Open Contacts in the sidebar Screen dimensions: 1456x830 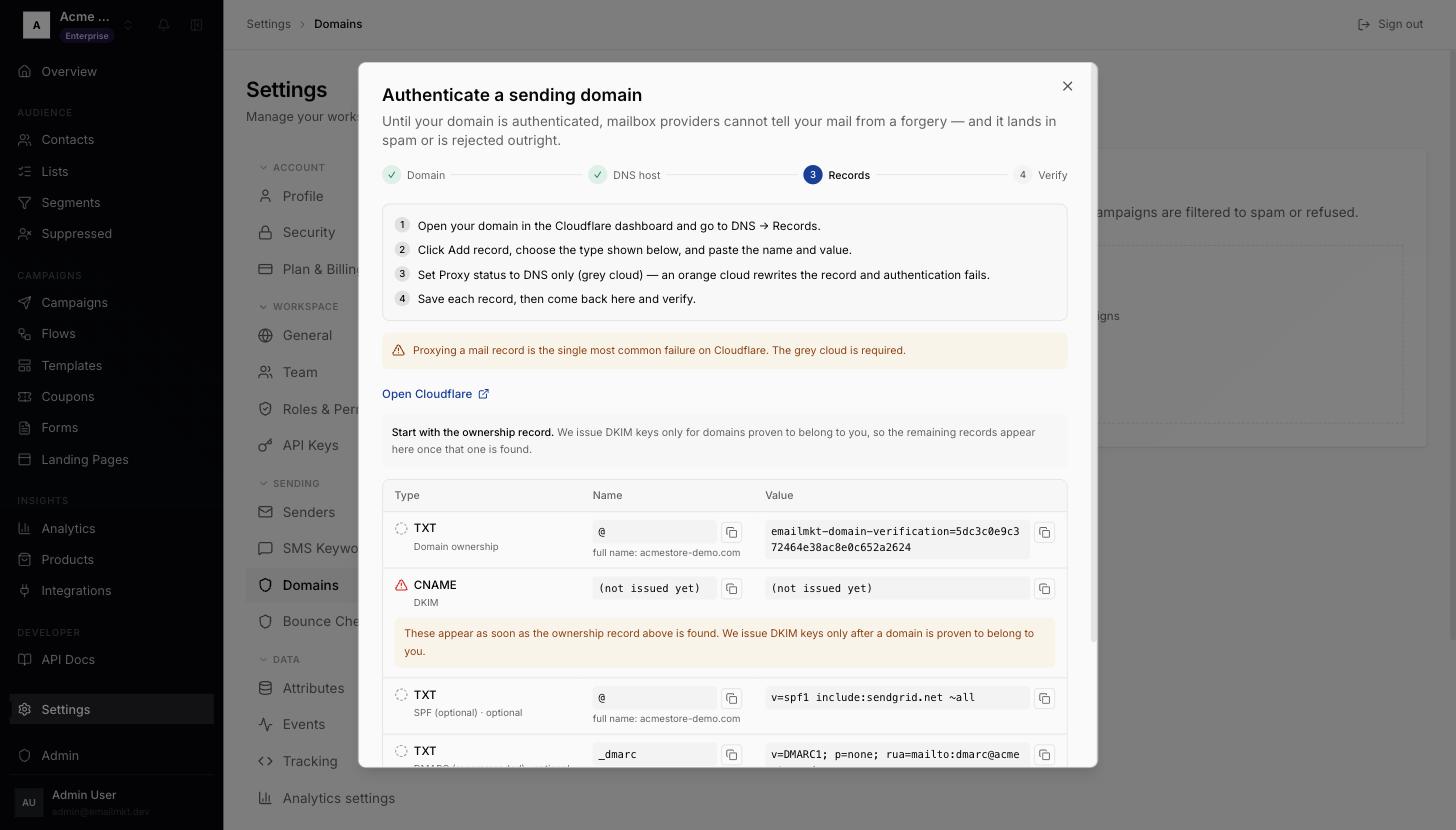112,140
